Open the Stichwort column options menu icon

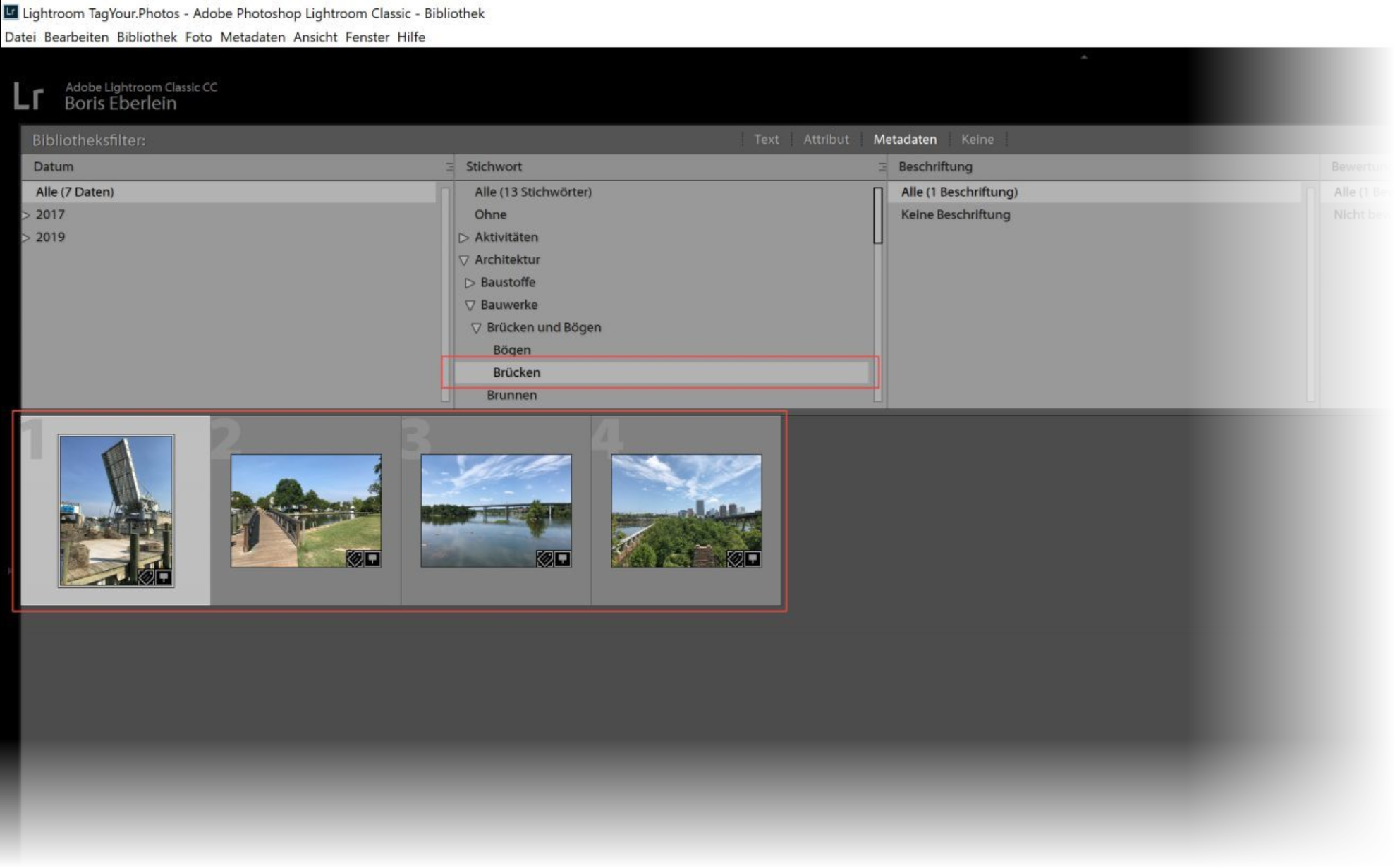[881, 167]
